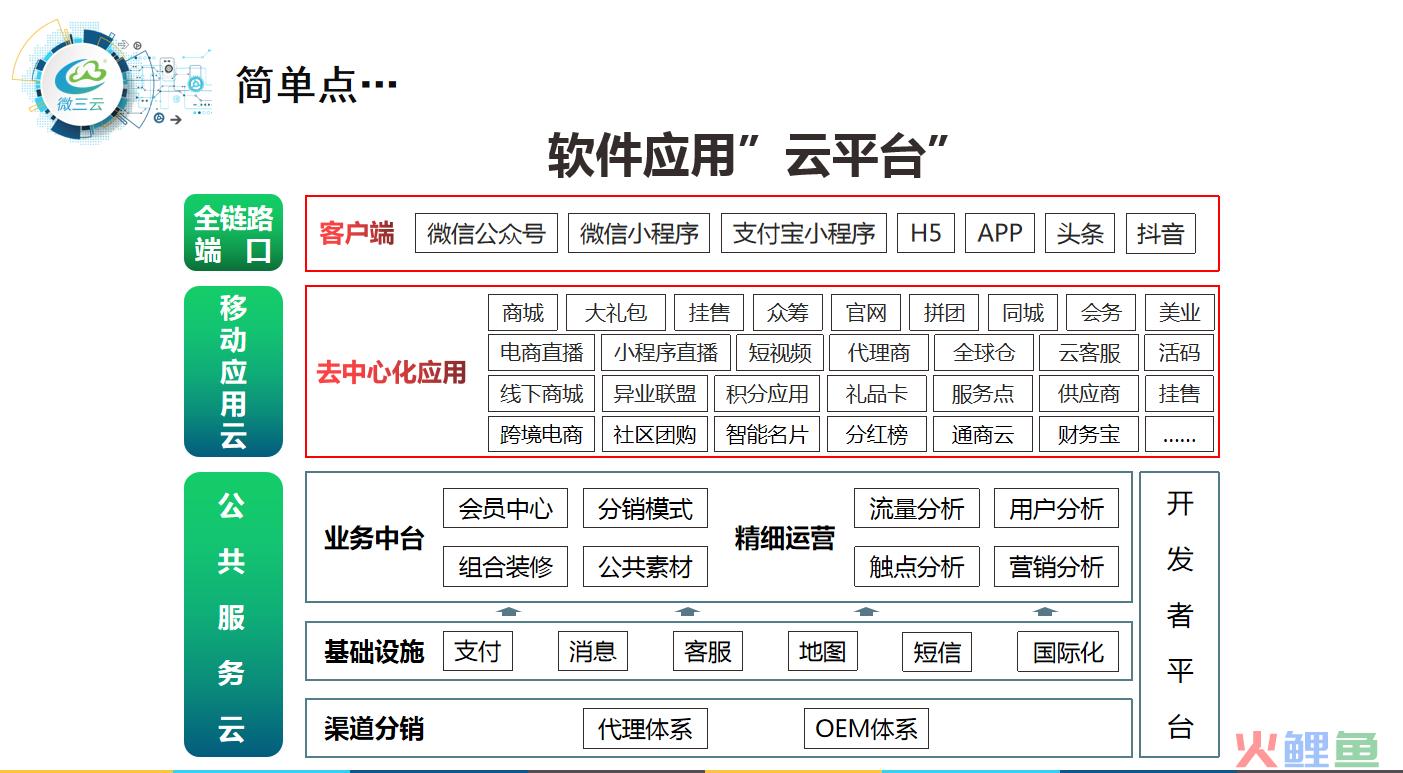Click the 微信小程序 box
This screenshot has width=1403, height=773.
[639, 233]
